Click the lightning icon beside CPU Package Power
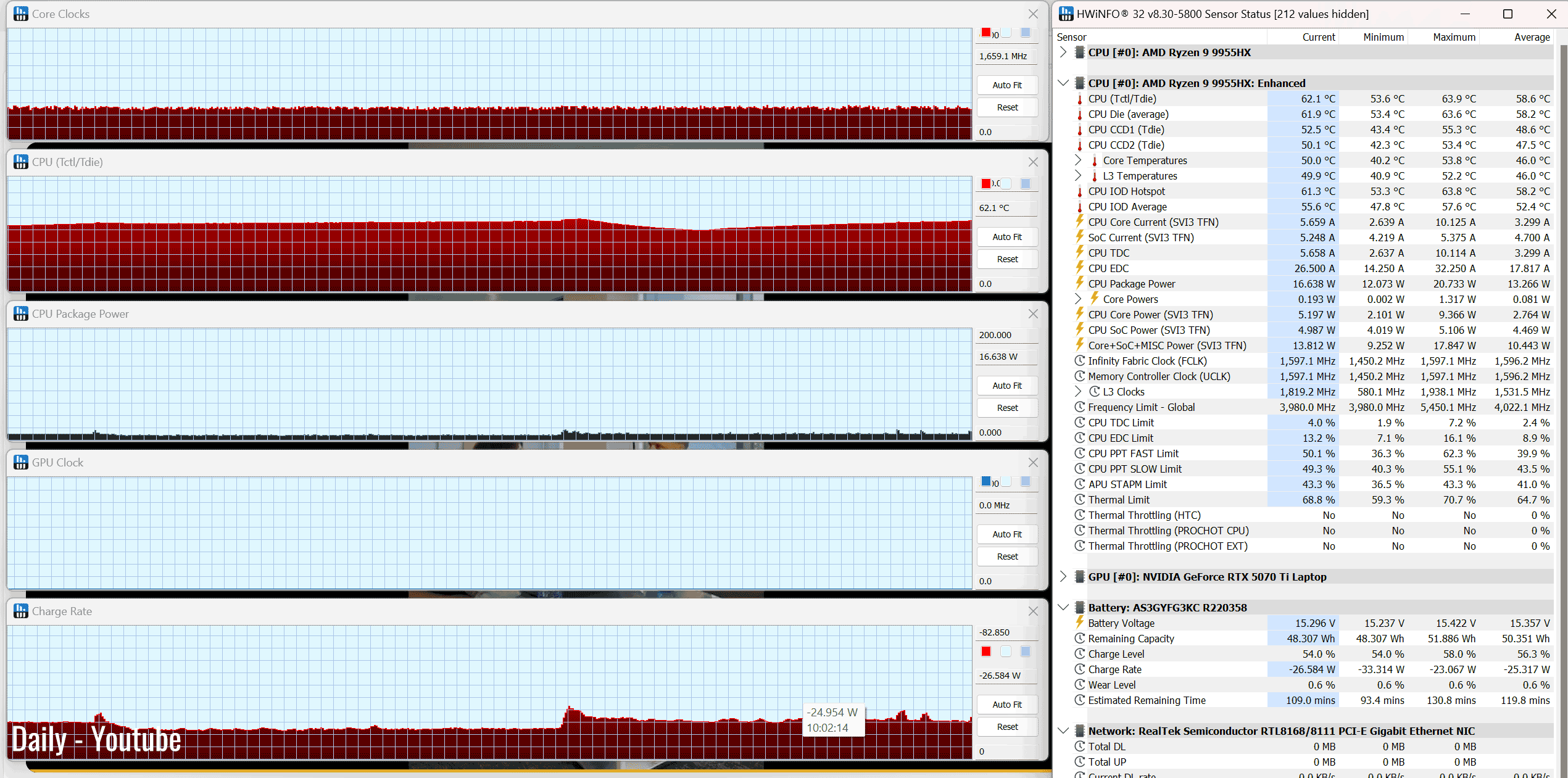 point(1079,283)
